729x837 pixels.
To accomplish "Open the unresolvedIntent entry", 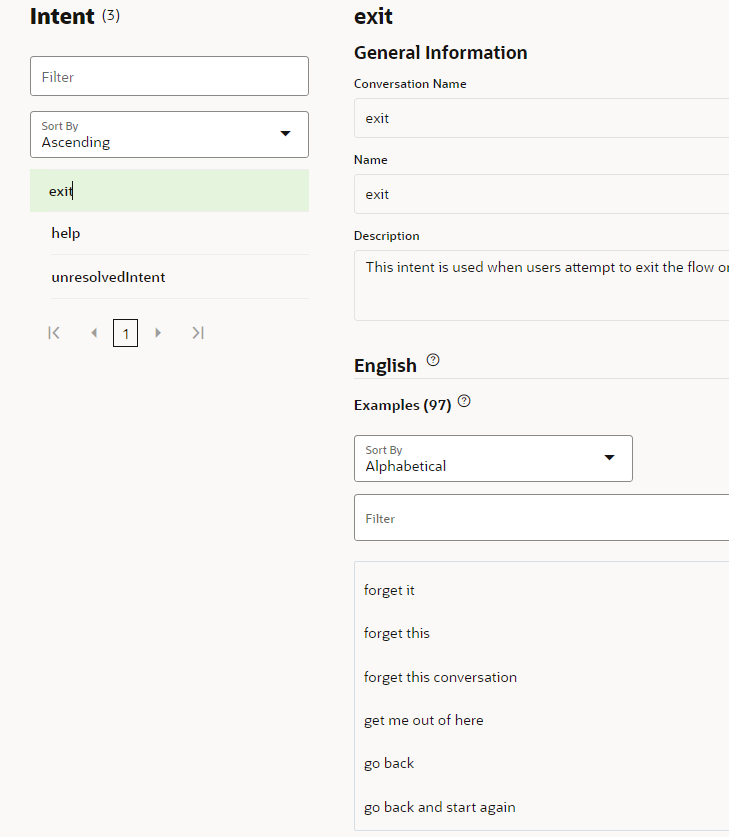I will click(169, 277).
